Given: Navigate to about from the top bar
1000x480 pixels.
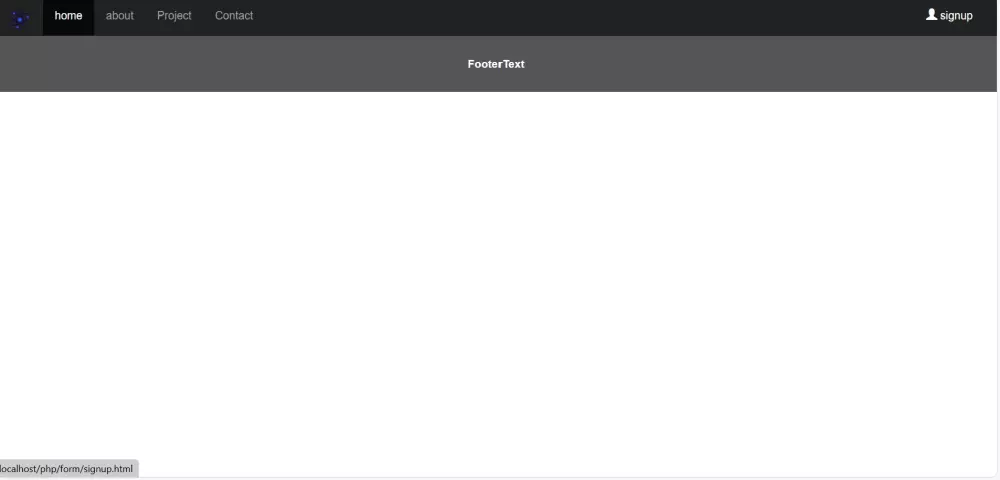Looking at the screenshot, I should pos(120,16).
